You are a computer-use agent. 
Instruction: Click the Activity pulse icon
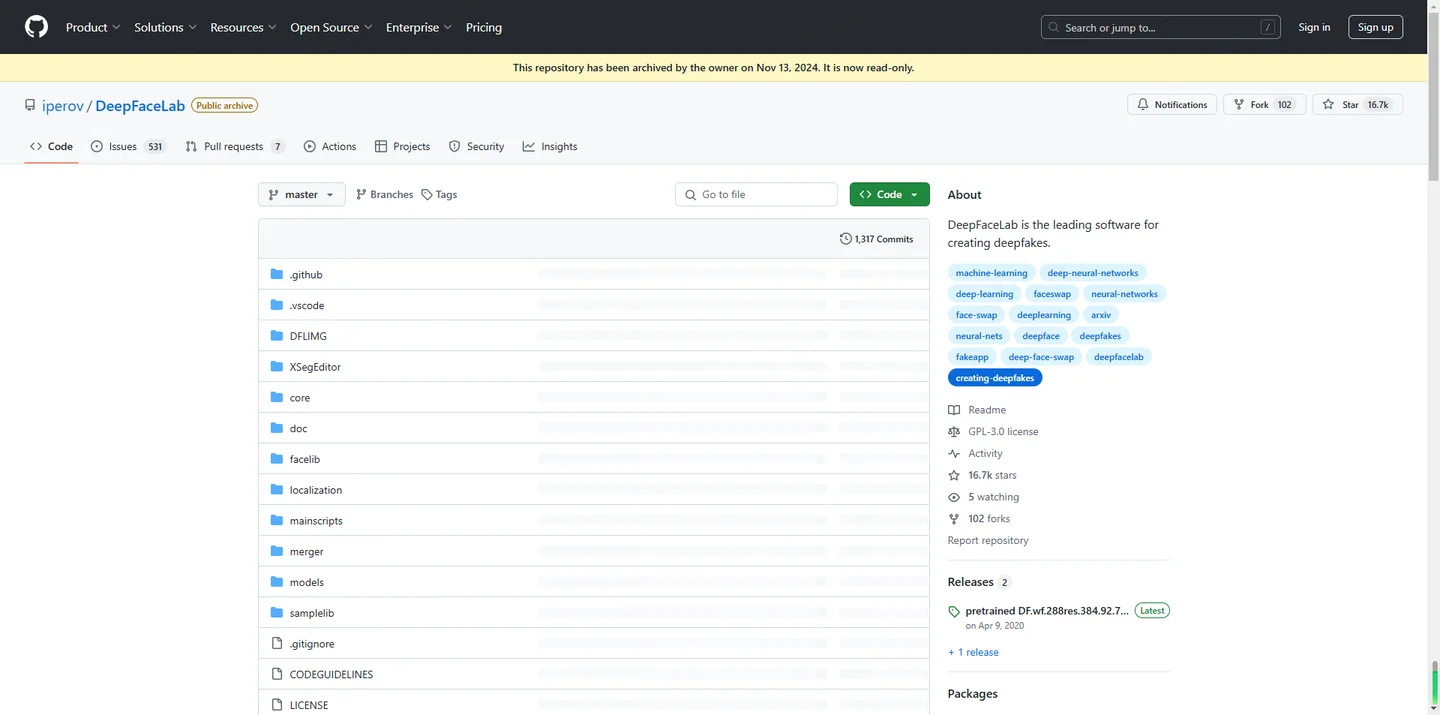(954, 454)
